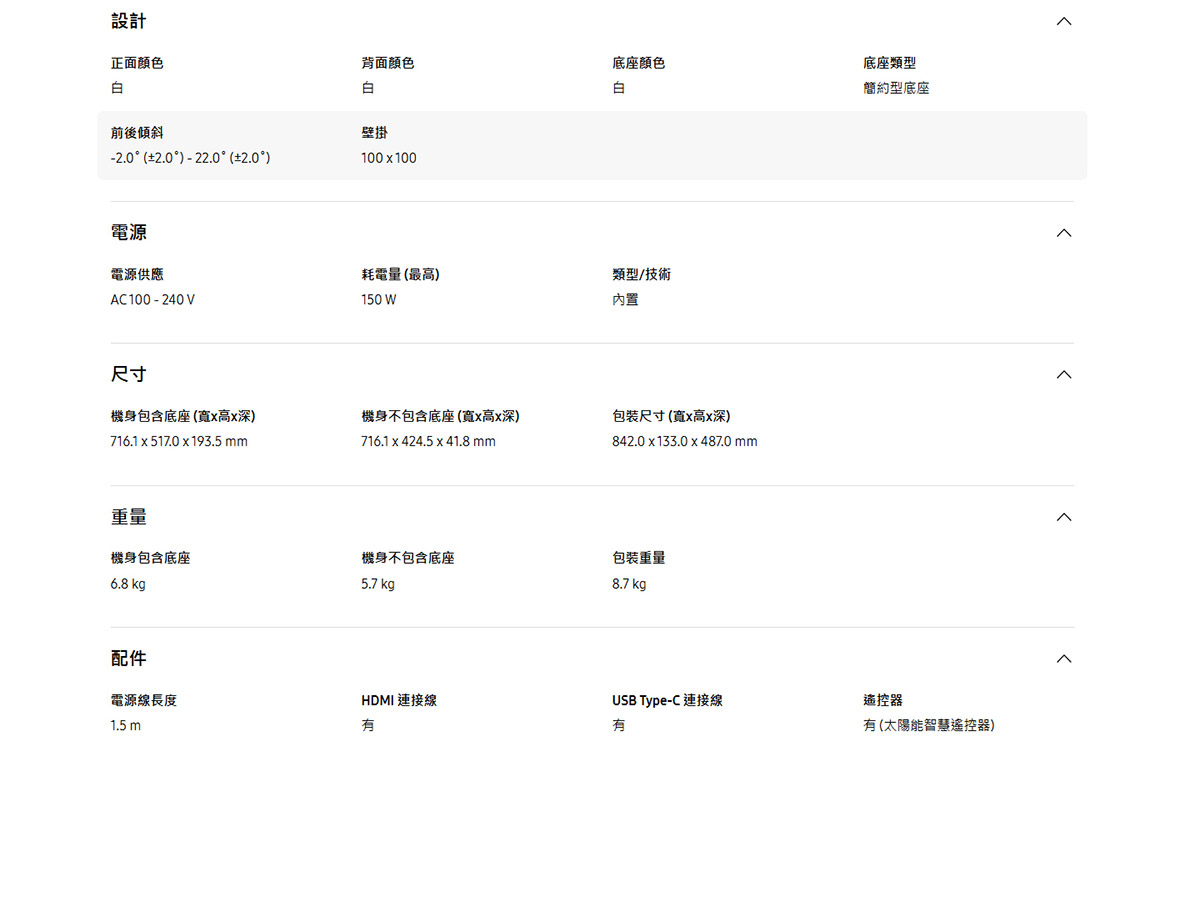Click the 耗電量 (最高) label
This screenshot has width=1200, height=905.
point(400,275)
